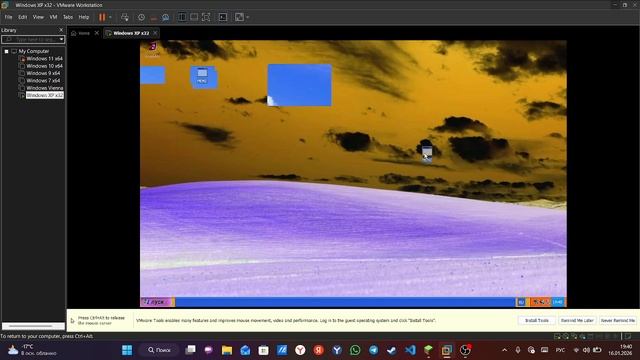
Task: Click the guest taskbar language indicator
Action: 521,302
